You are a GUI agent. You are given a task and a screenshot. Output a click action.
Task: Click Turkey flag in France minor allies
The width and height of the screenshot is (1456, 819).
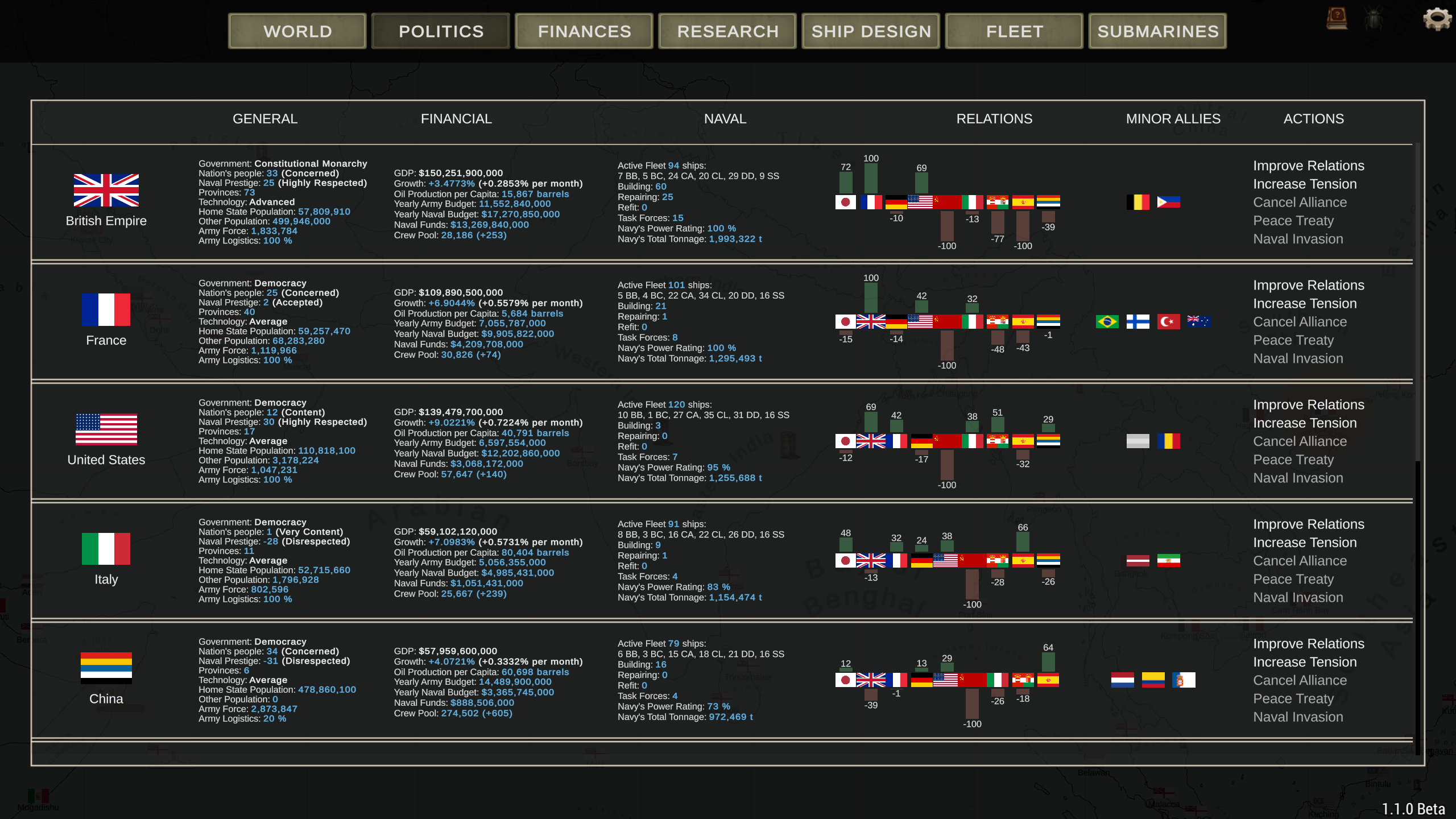1169,321
